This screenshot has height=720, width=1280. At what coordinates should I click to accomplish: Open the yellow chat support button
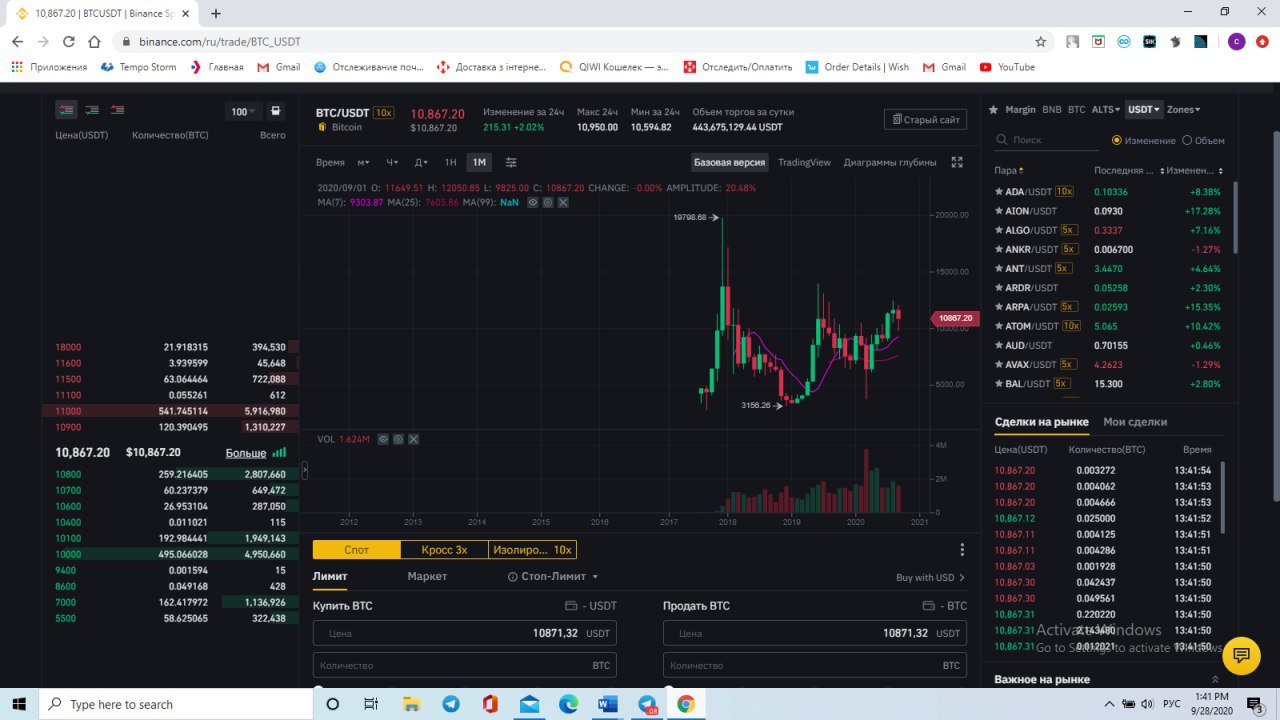click(x=1241, y=656)
